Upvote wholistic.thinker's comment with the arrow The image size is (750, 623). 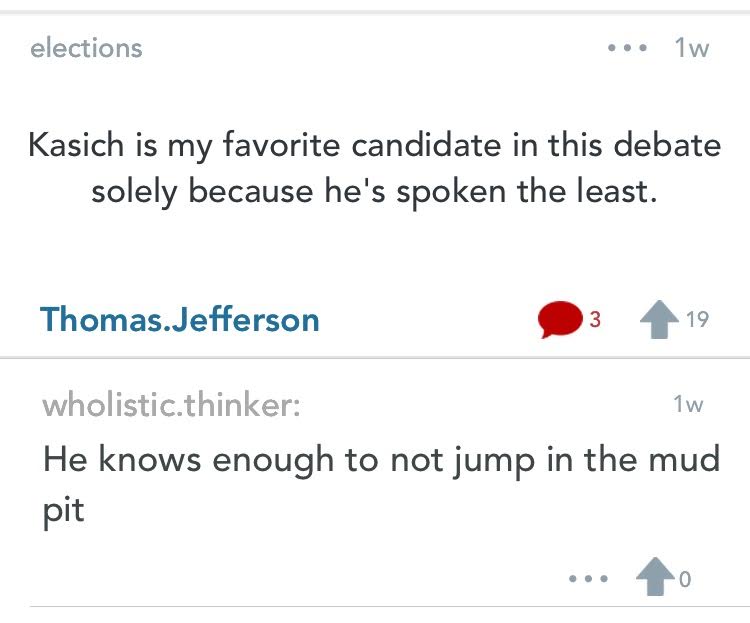click(655, 578)
